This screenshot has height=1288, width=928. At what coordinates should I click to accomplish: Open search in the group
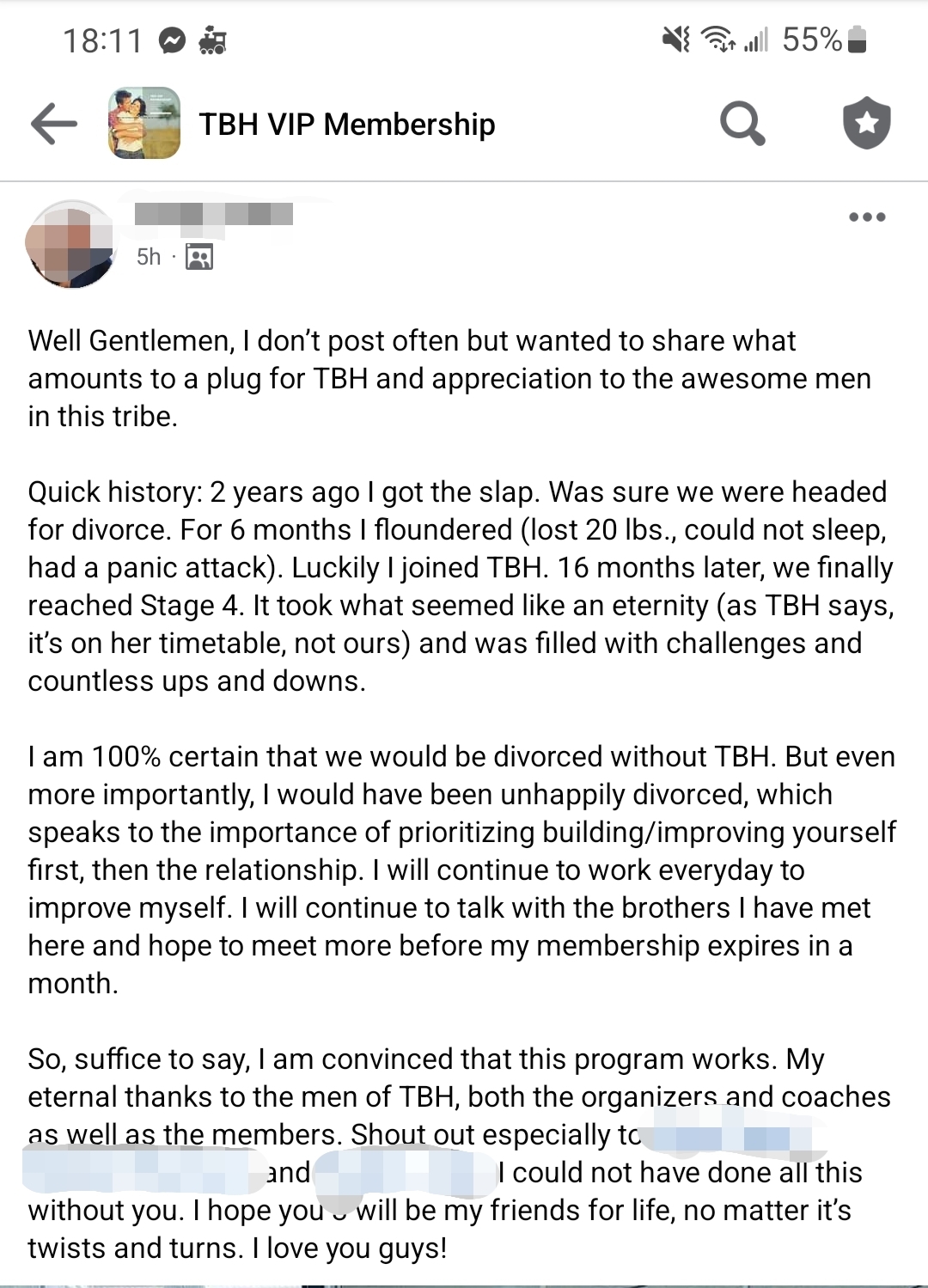[x=742, y=125]
